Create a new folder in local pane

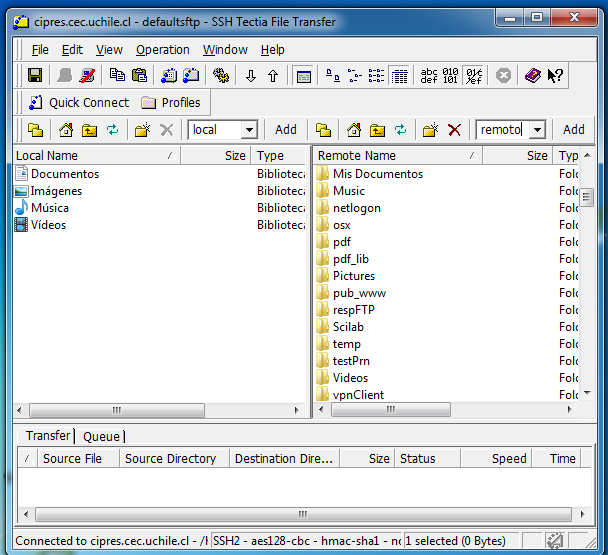142,130
